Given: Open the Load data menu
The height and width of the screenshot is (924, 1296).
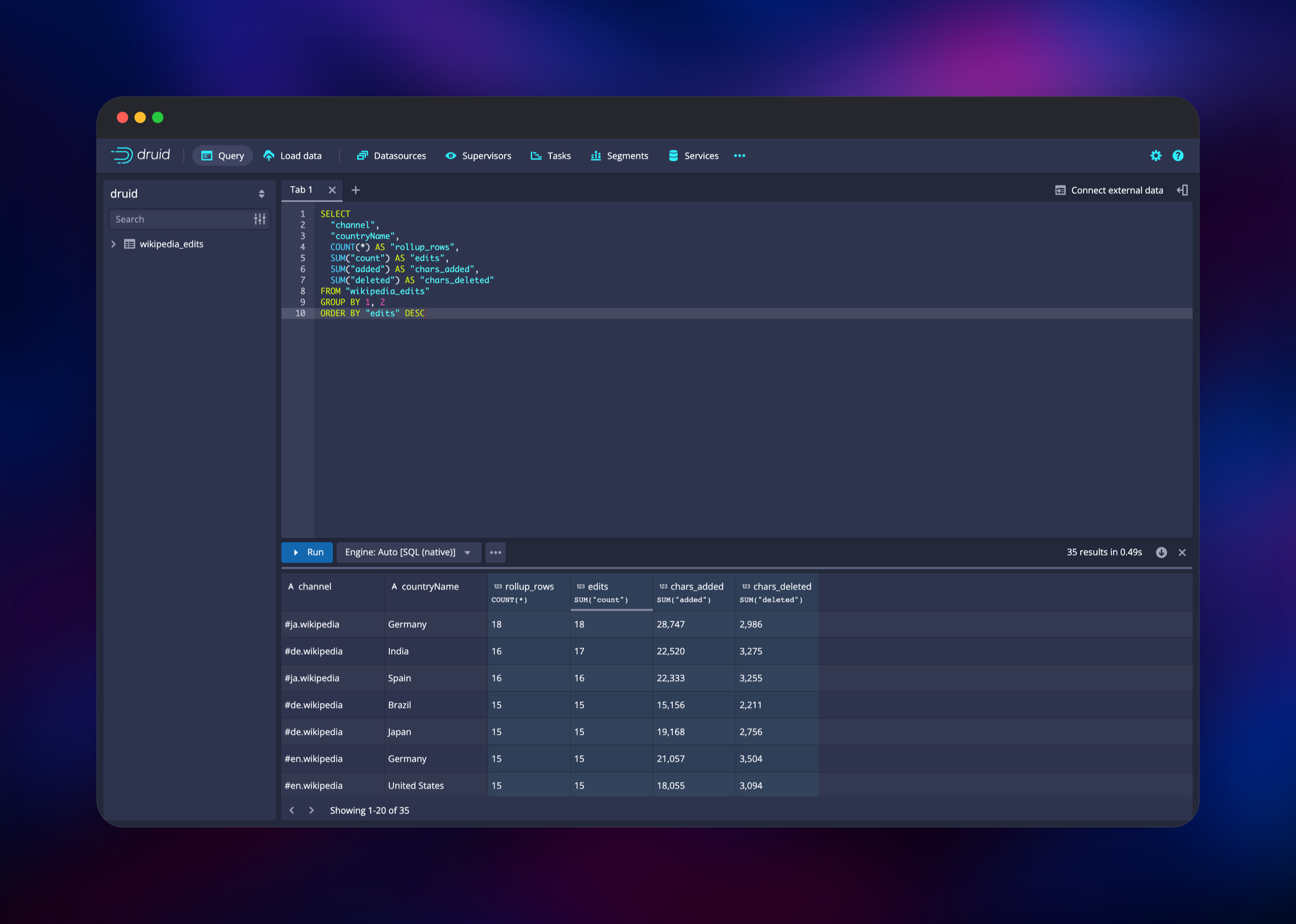Looking at the screenshot, I should (x=292, y=156).
